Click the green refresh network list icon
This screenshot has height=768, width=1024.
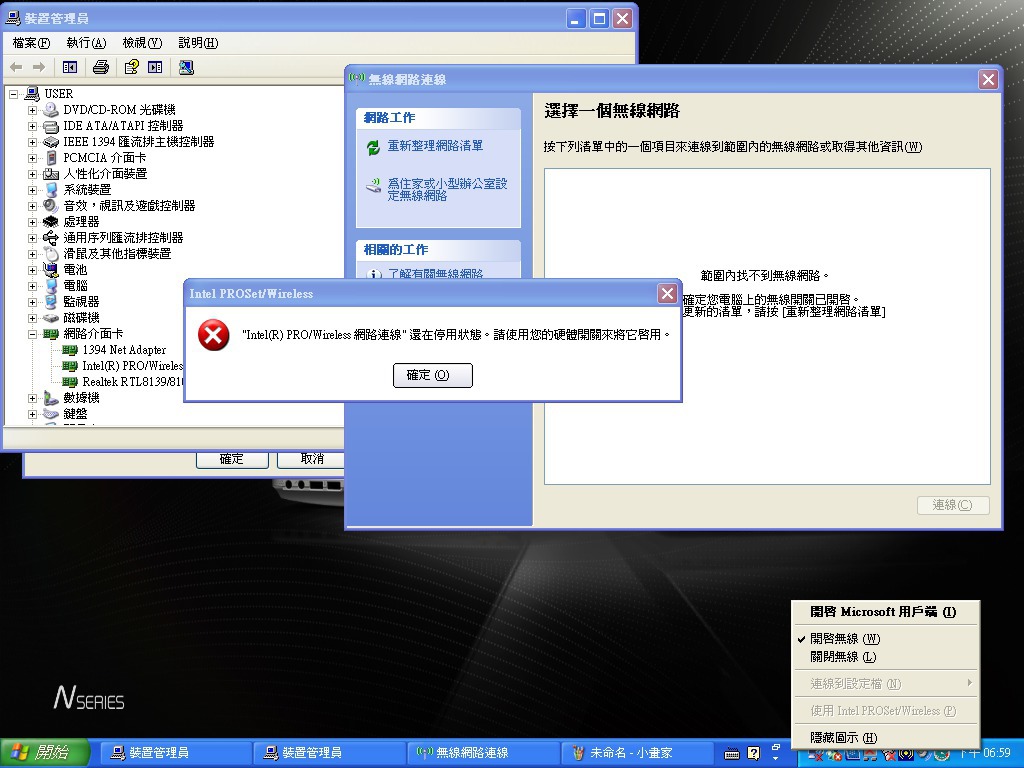[373, 148]
